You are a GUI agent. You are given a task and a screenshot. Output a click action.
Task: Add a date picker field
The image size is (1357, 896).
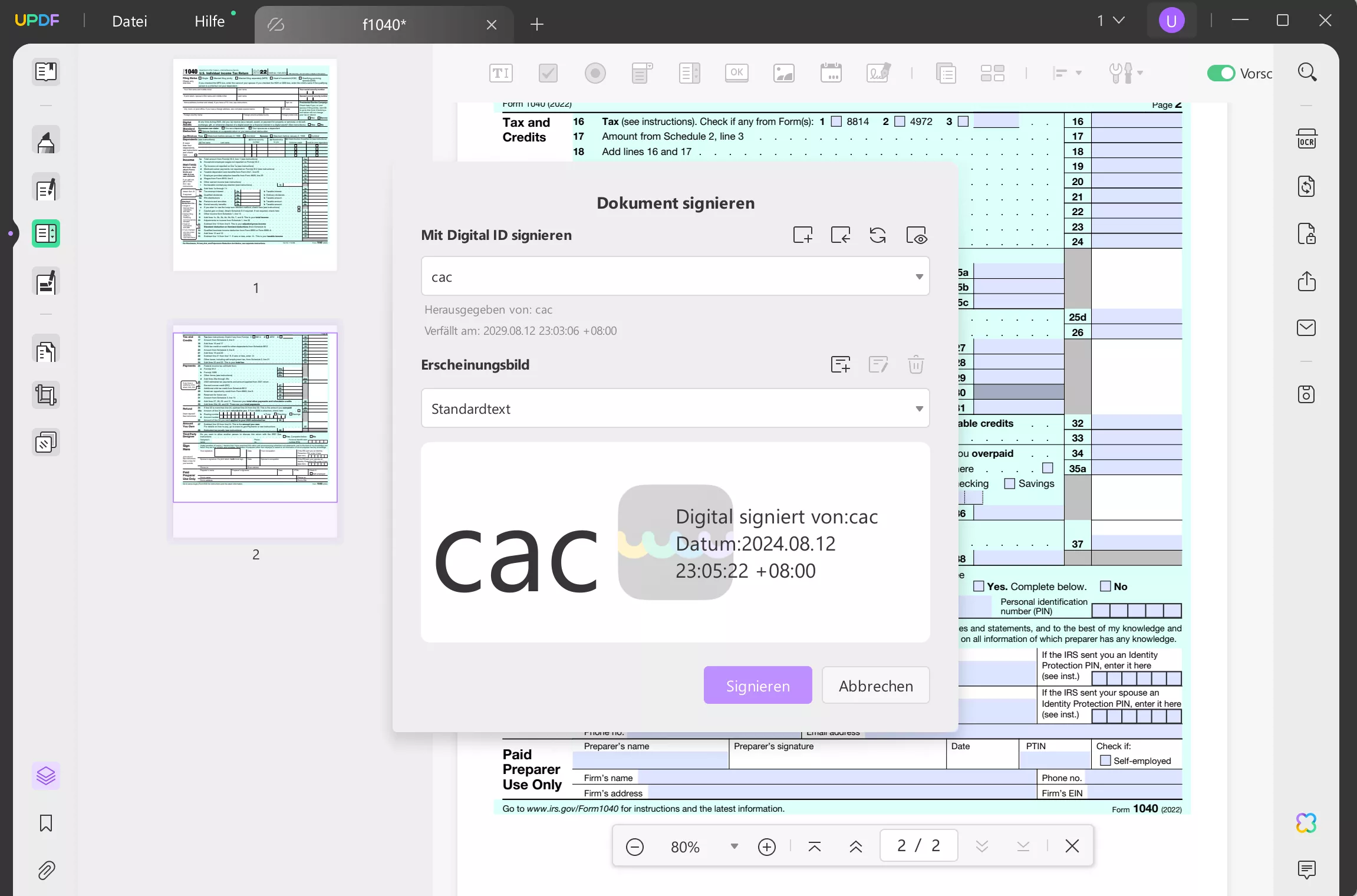(831, 73)
